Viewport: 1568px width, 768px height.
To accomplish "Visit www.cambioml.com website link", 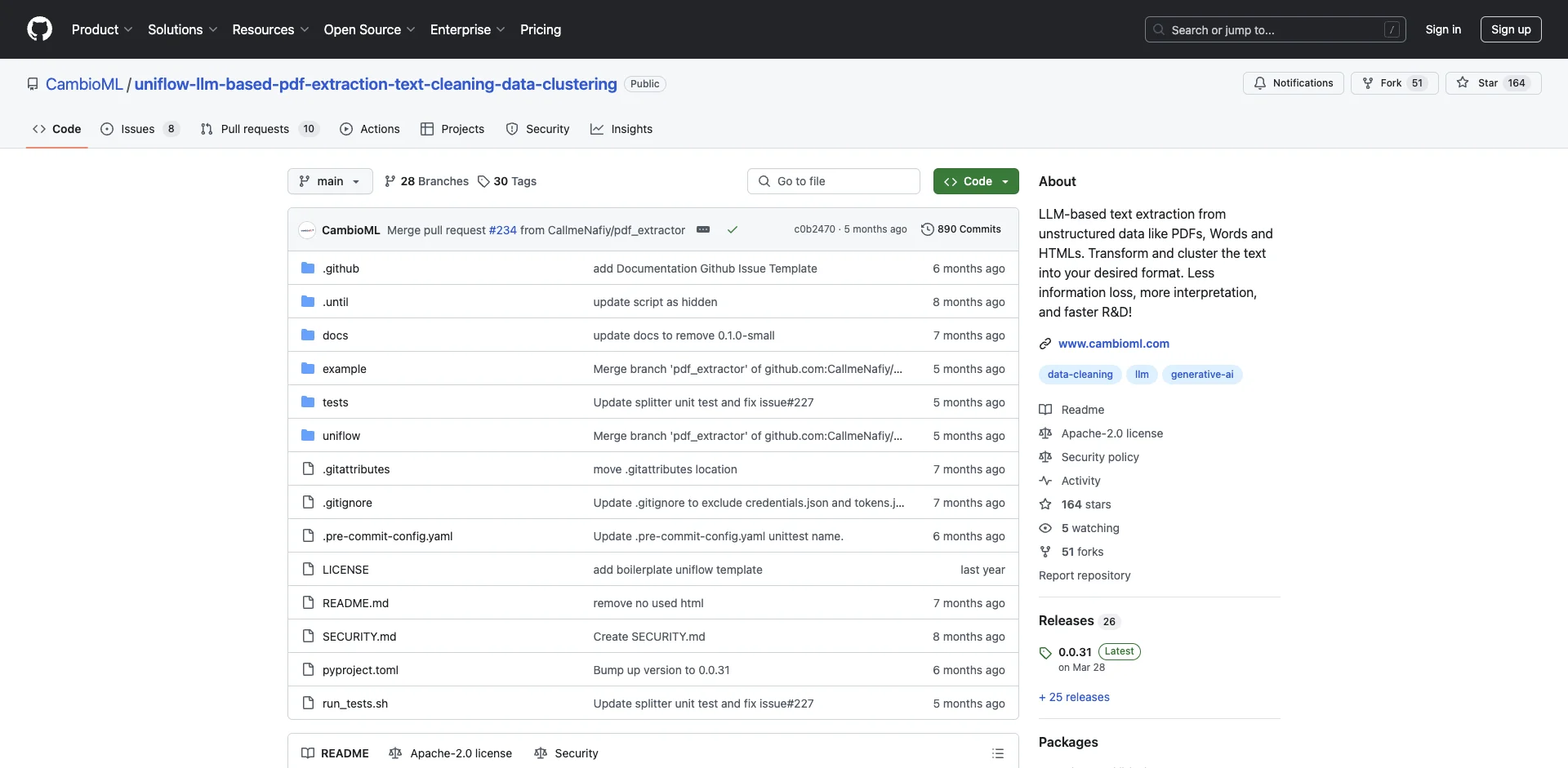I will coord(1114,344).
